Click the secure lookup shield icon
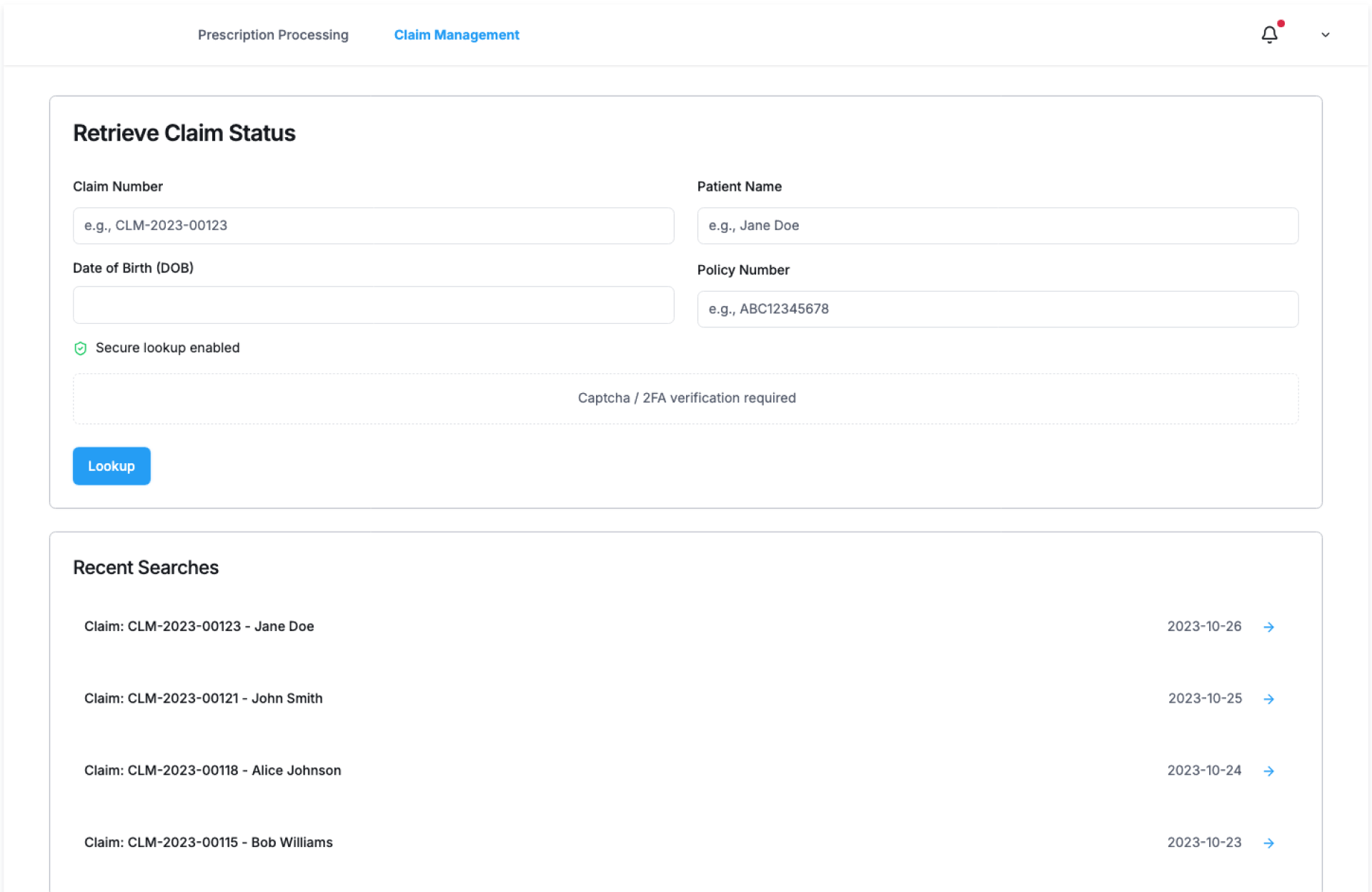The height and width of the screenshot is (892, 1372). 81,348
